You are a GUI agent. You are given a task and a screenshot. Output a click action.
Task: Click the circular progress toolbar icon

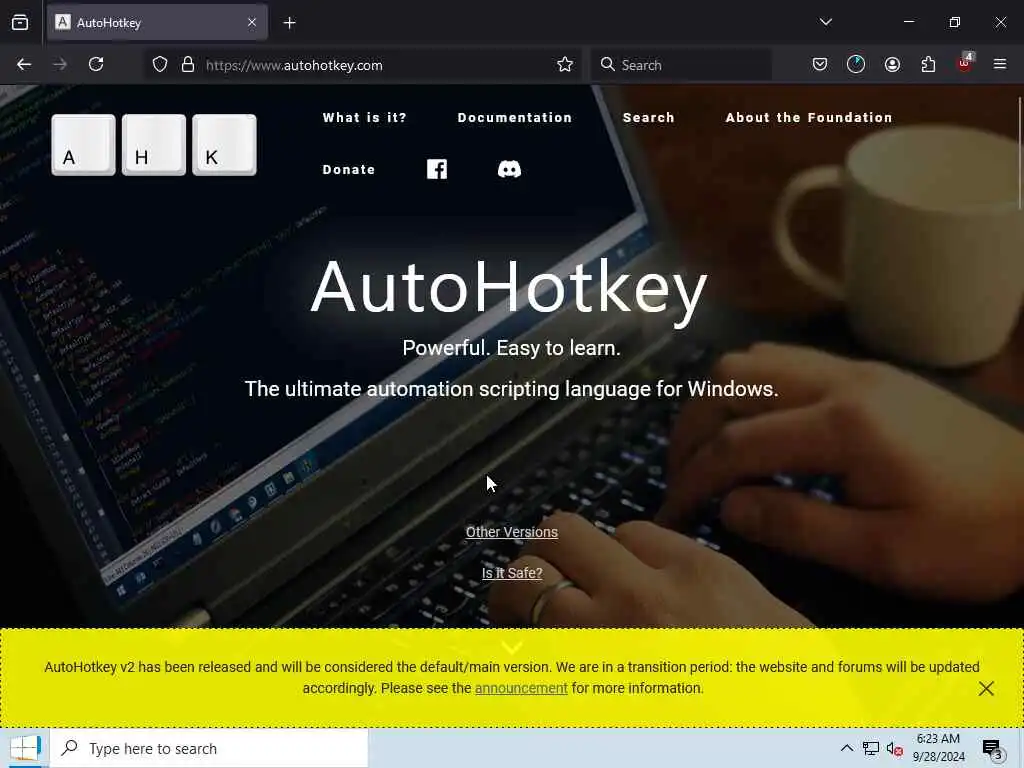[x=856, y=64]
